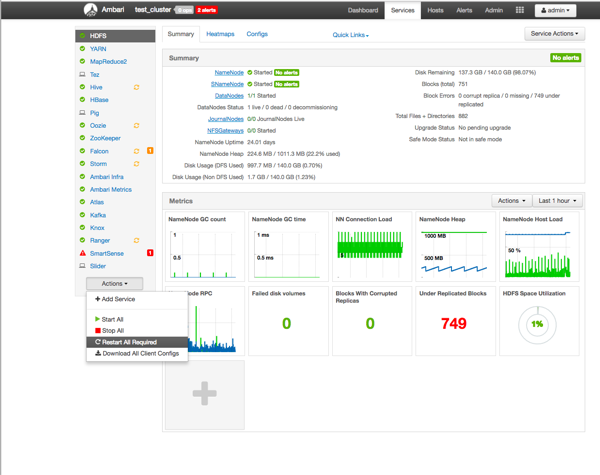
Task: Select the Summary tab
Action: coord(181,34)
